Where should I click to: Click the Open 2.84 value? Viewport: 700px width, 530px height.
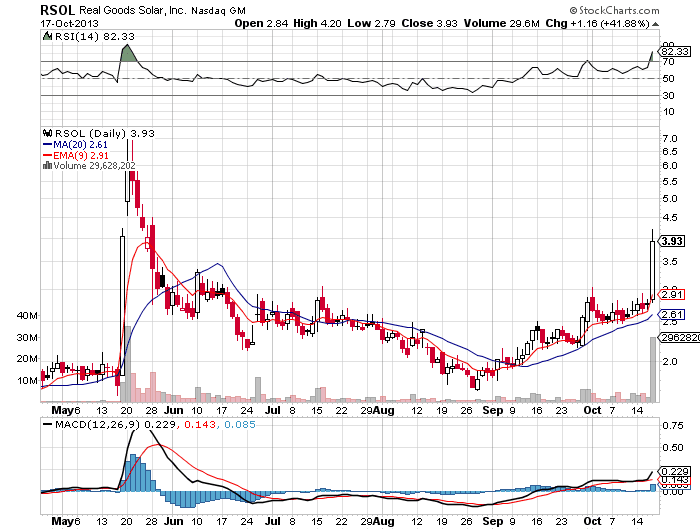pos(261,24)
